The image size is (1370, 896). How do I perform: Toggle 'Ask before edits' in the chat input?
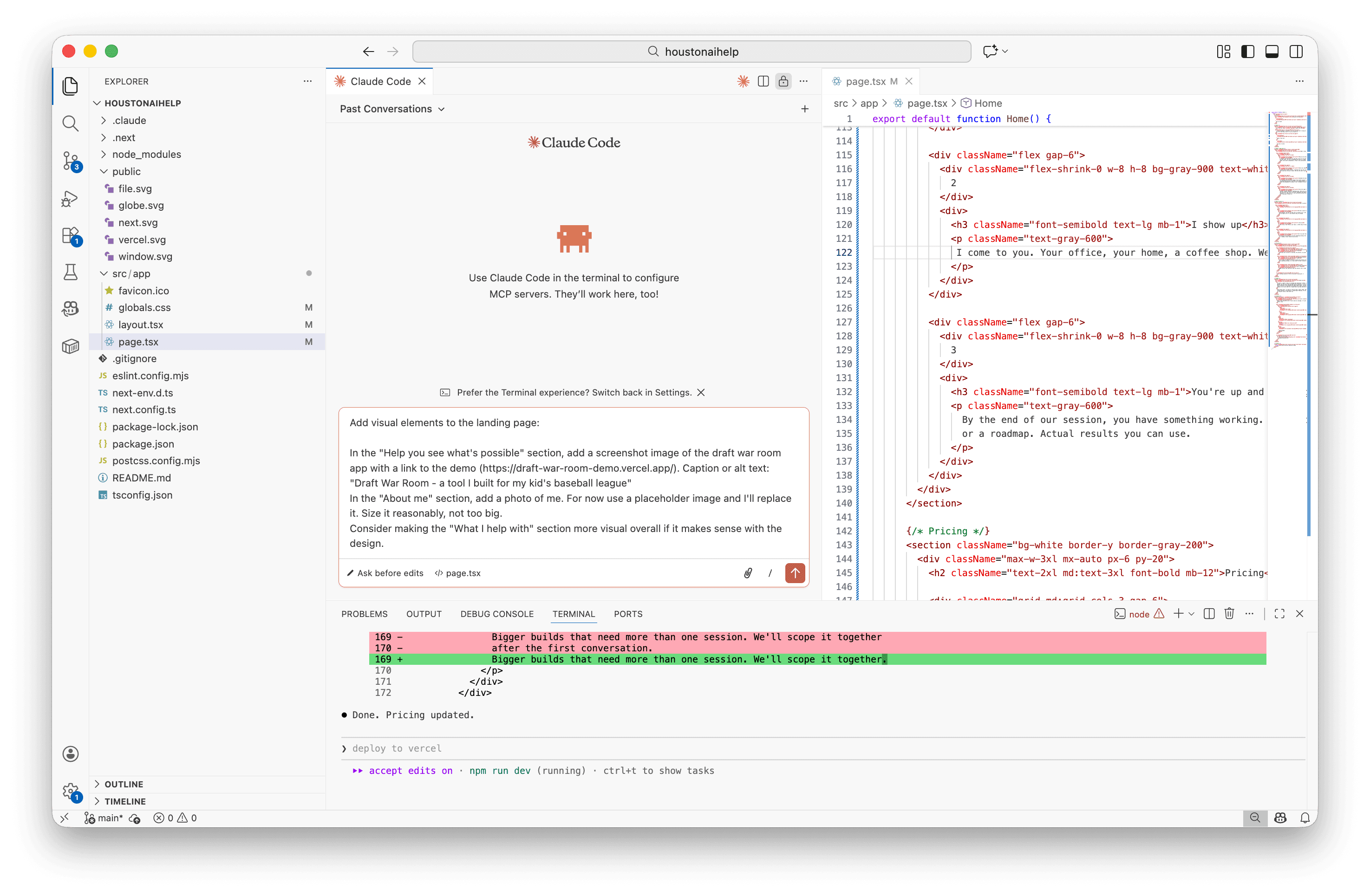(385, 572)
